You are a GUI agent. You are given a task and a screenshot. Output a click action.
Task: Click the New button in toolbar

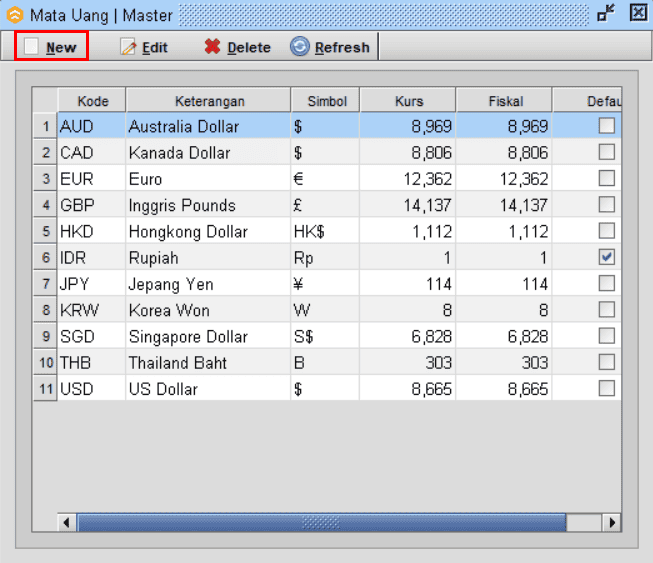click(51, 47)
